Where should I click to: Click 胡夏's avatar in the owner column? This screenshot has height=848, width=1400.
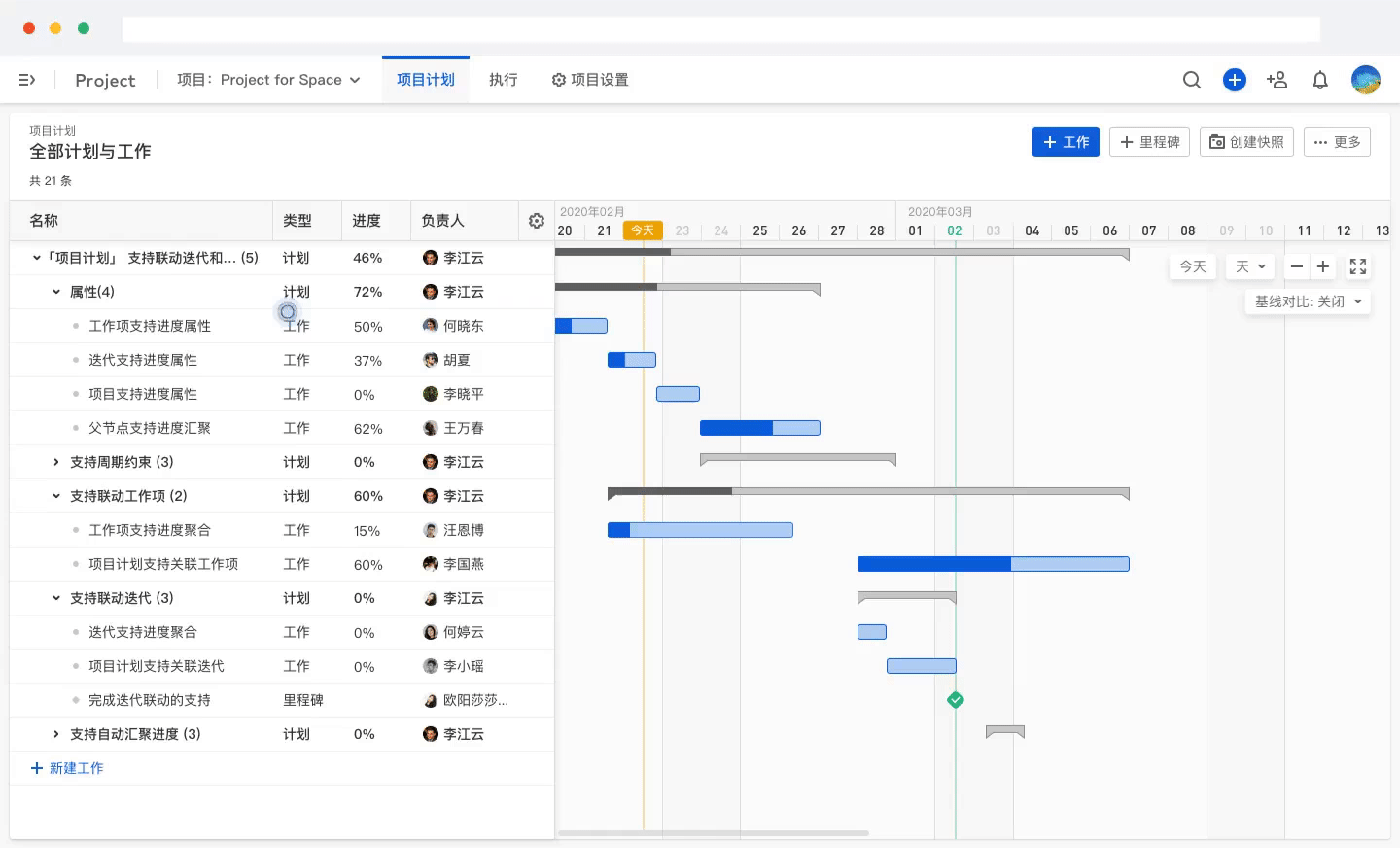[431, 360]
